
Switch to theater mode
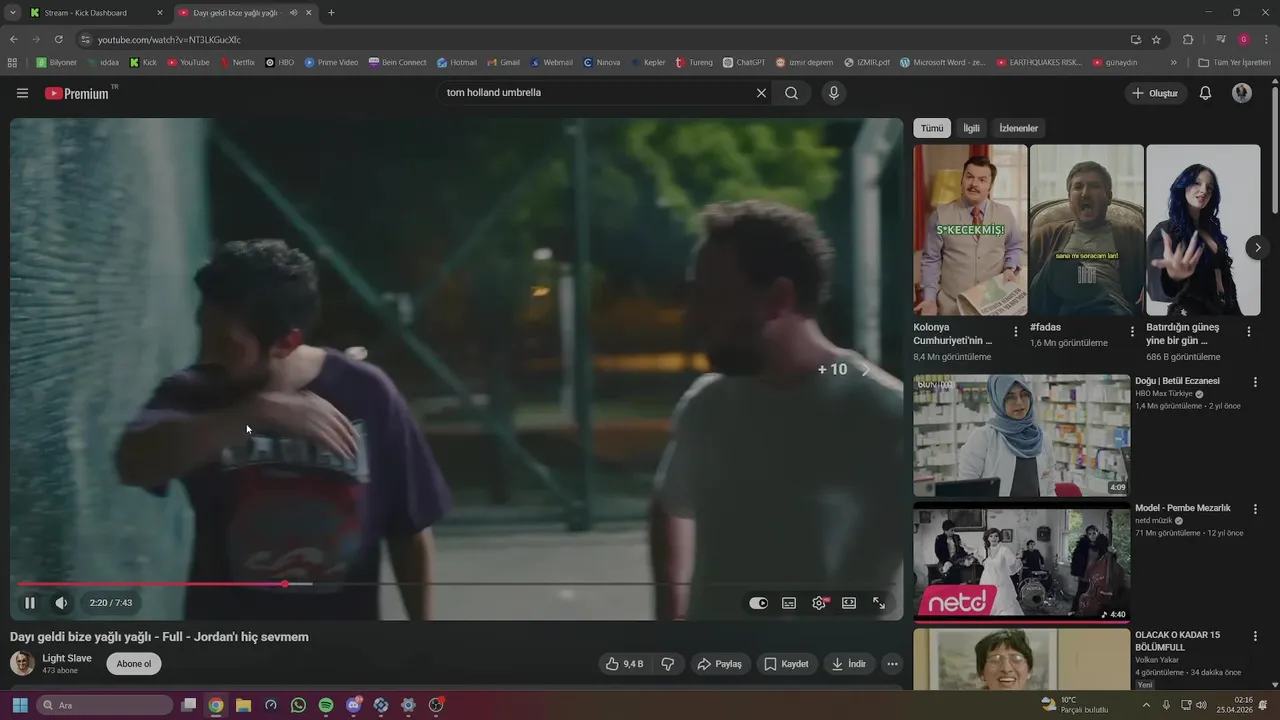[x=849, y=603]
